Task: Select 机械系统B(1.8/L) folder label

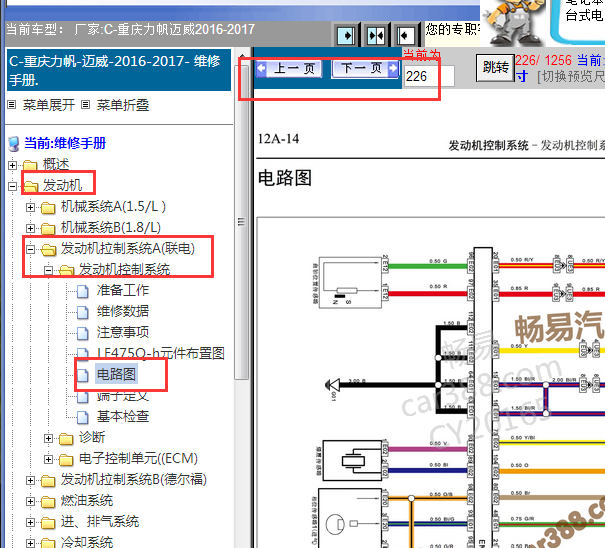Action: click(x=111, y=227)
